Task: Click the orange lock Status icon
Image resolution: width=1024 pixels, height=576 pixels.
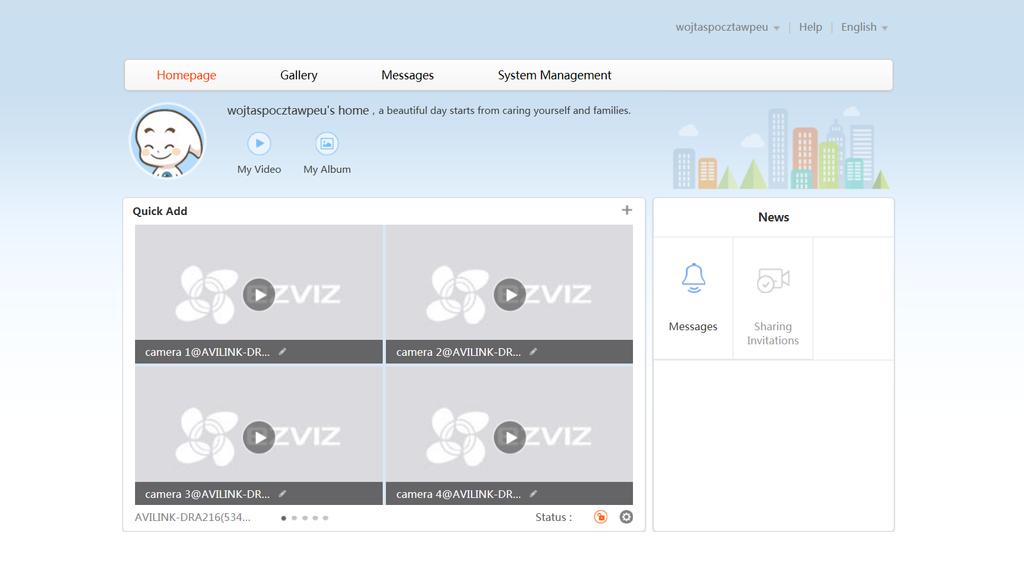Action: coord(601,517)
